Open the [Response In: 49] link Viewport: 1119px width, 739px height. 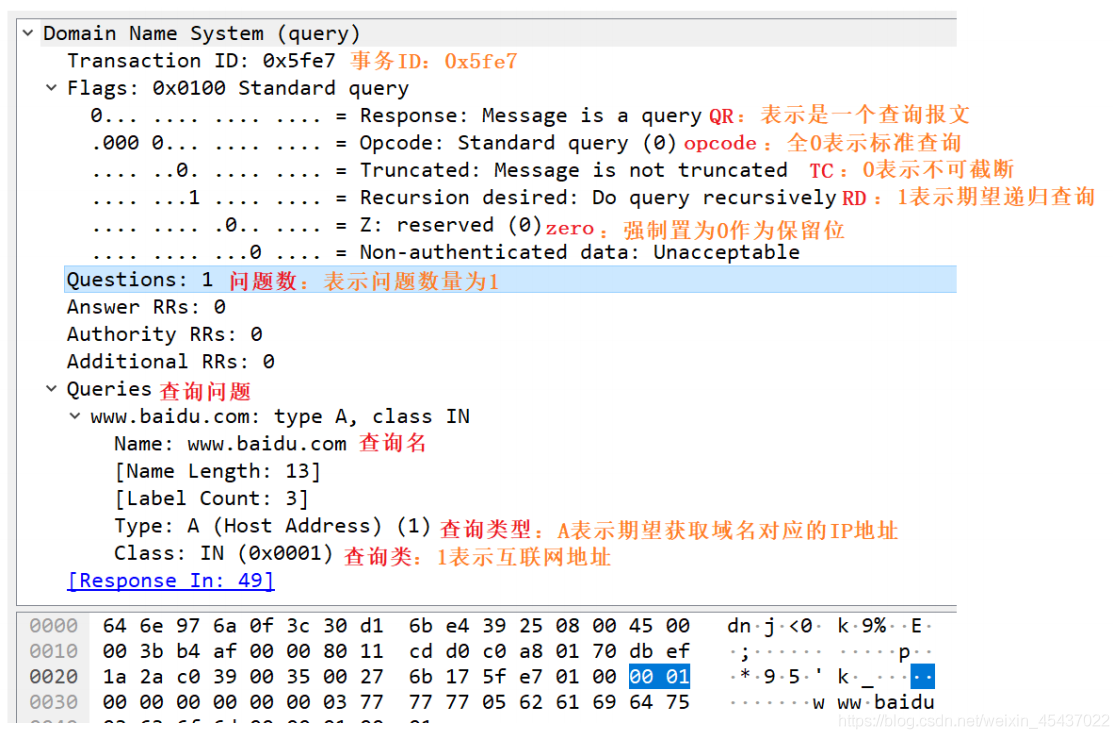coord(171,580)
